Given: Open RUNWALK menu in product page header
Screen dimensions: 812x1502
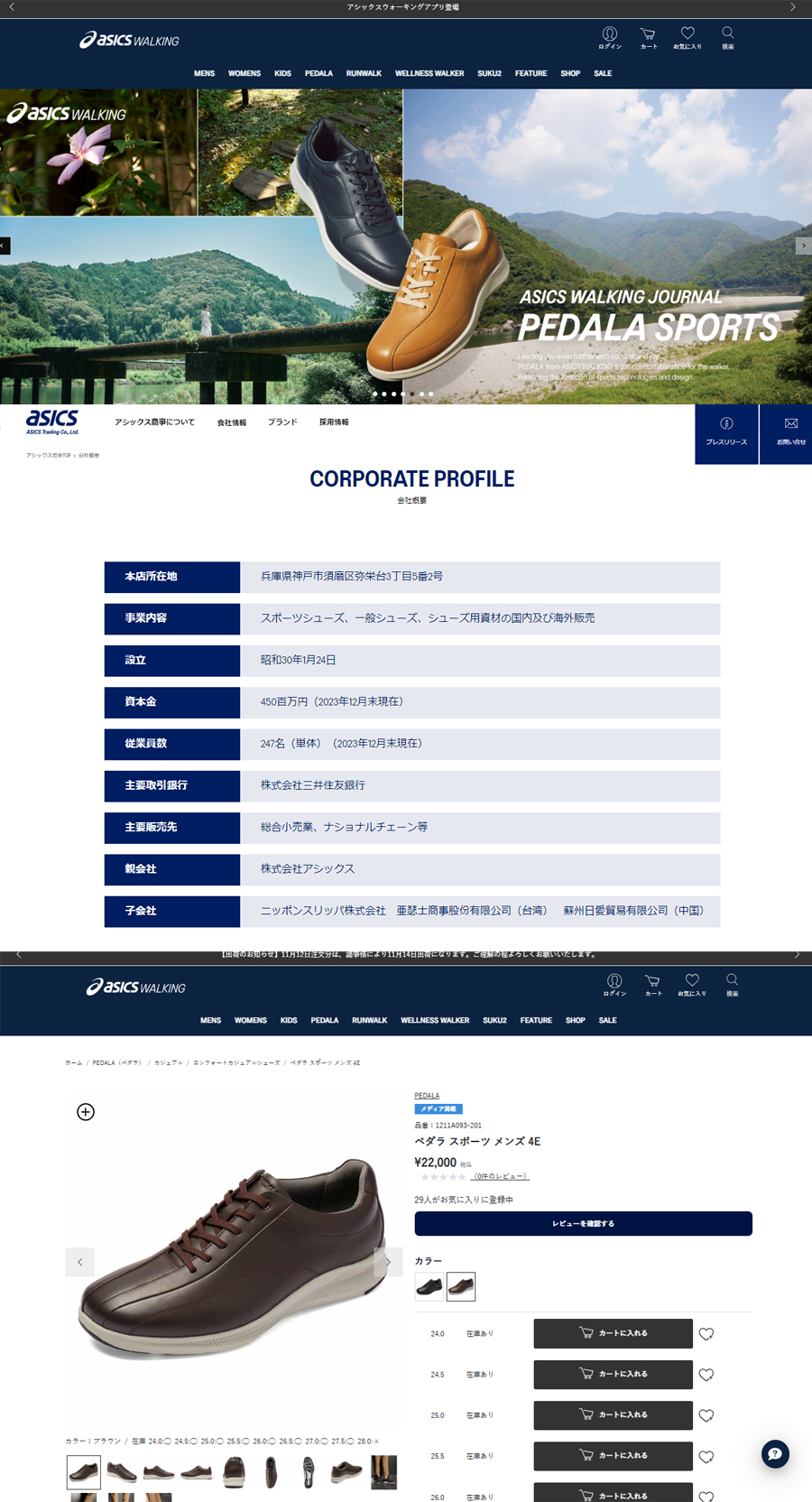Looking at the screenshot, I should [370, 1020].
